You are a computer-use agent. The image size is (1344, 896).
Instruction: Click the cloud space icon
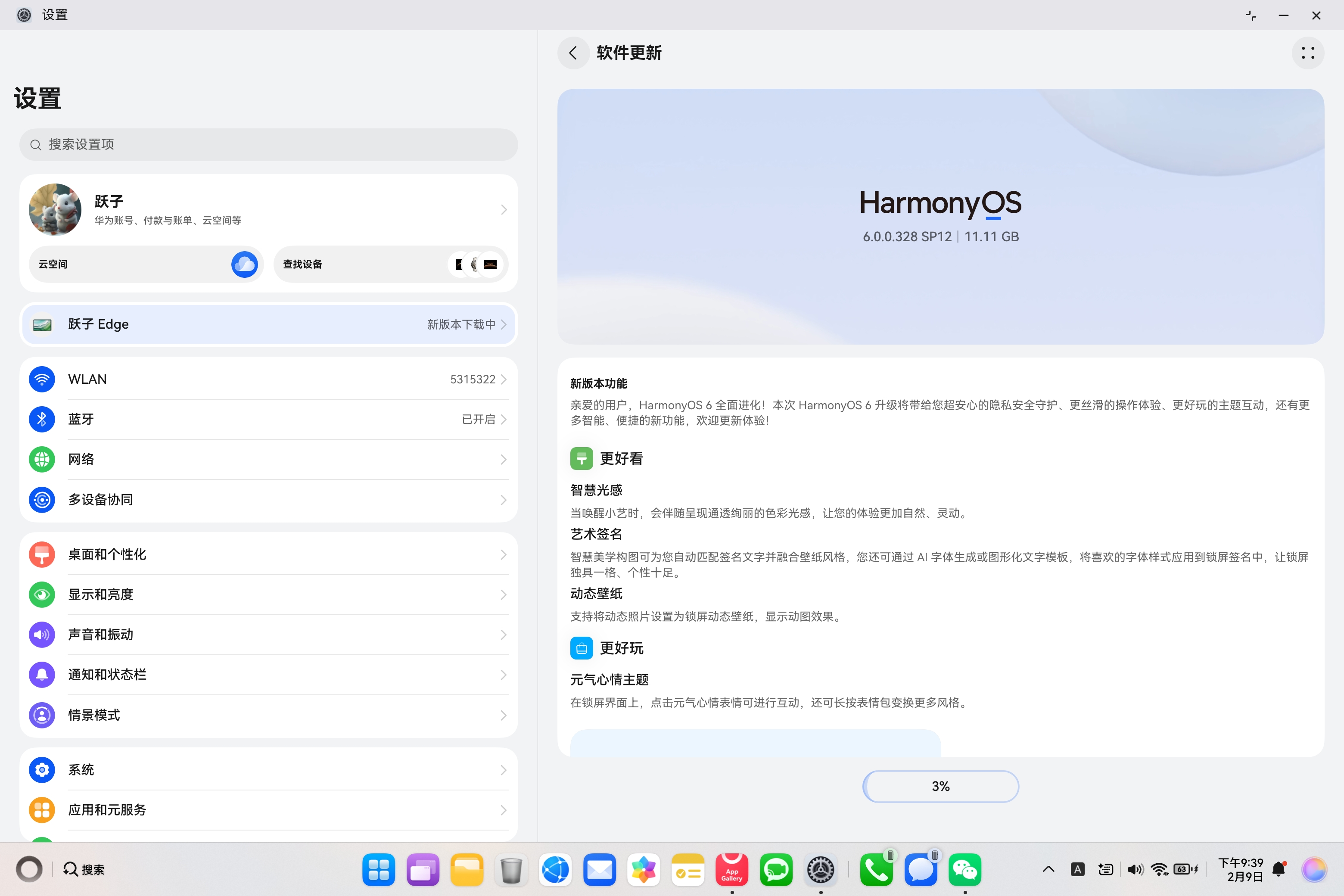coord(244,264)
